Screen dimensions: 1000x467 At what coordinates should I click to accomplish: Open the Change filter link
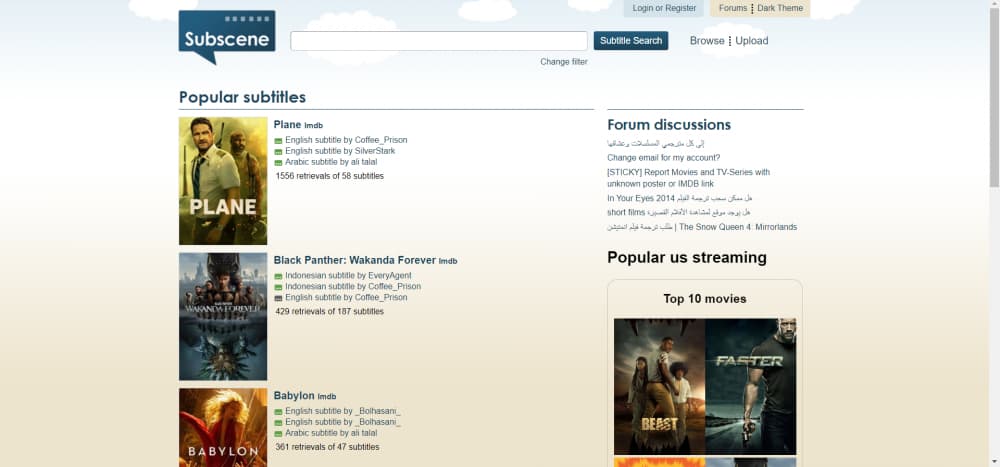point(564,62)
